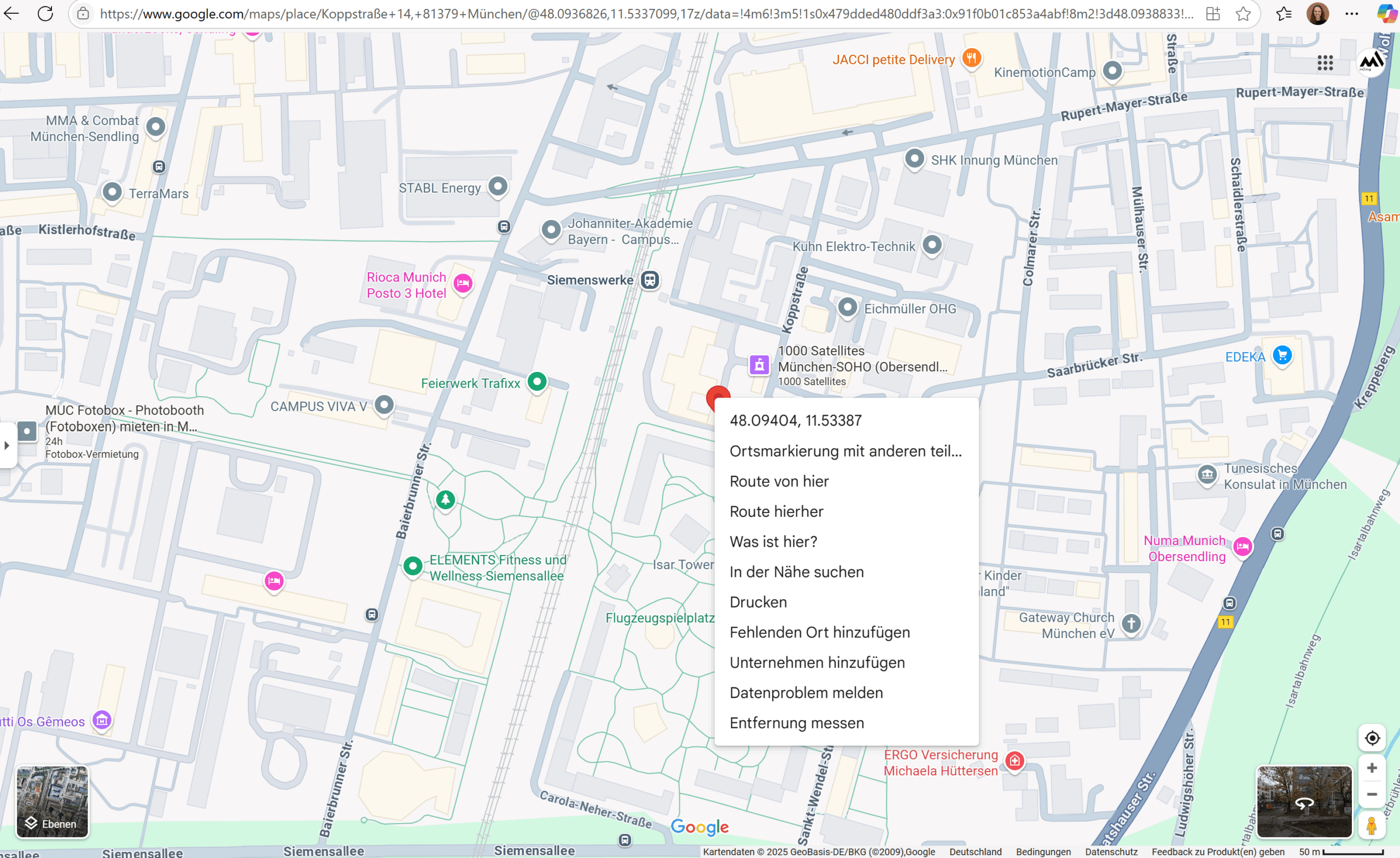This screenshot has width=1400, height=858.
Task: Click the Siemenswerke train station icon
Action: (x=650, y=279)
